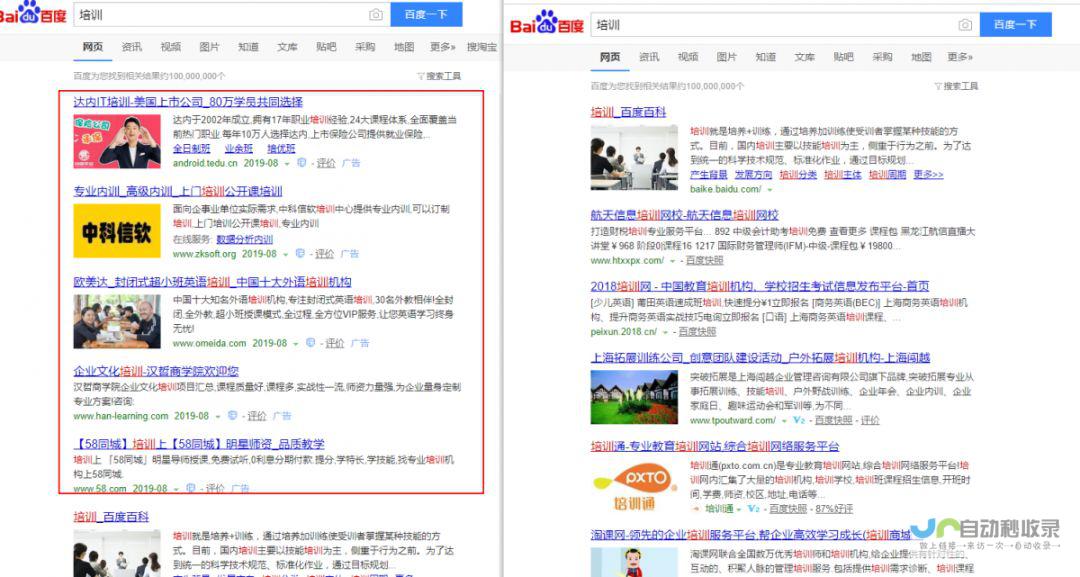
Task: Open 更多» menu in right page tabs
Action: 959,57
